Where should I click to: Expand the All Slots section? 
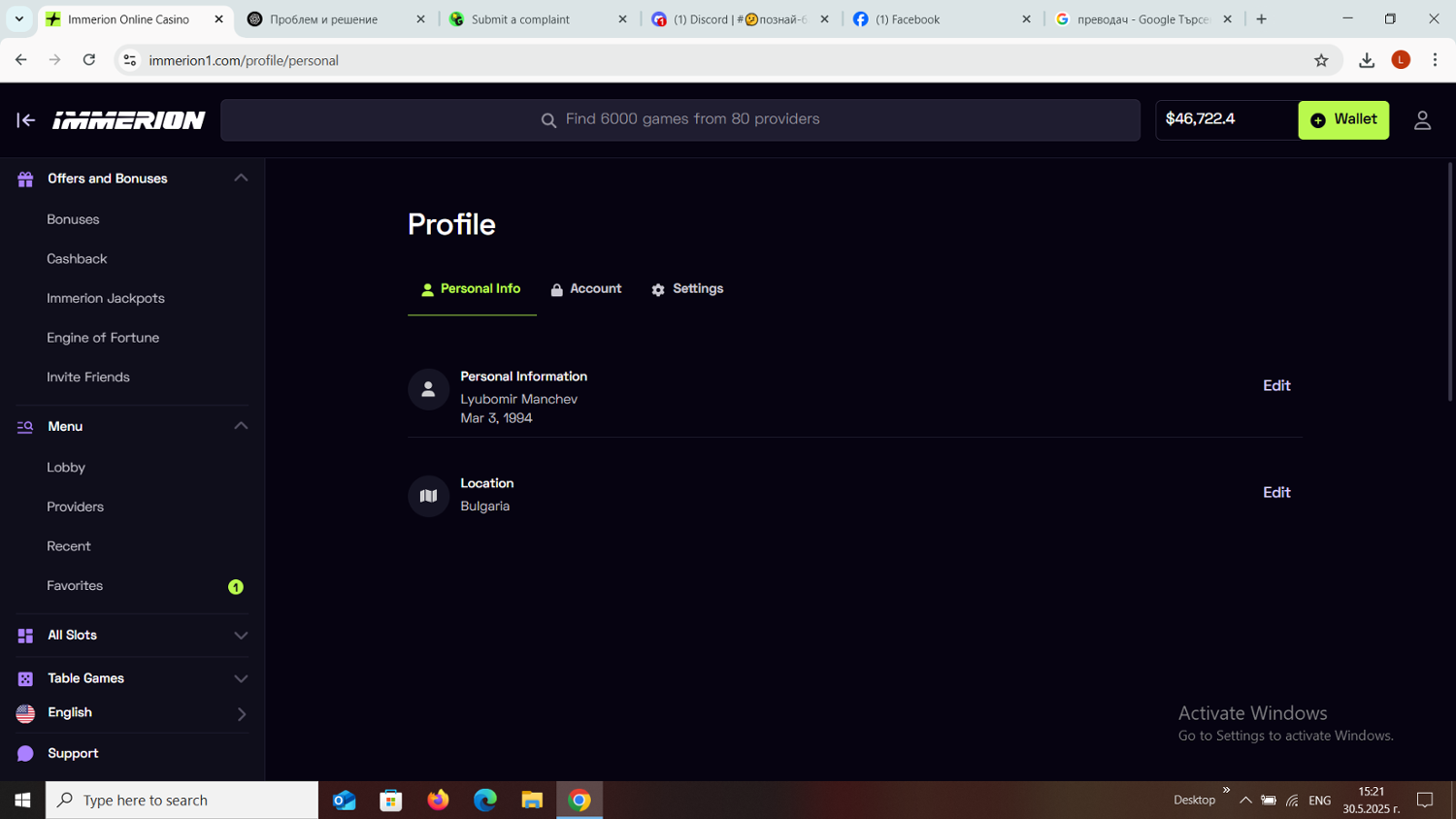coord(241,636)
